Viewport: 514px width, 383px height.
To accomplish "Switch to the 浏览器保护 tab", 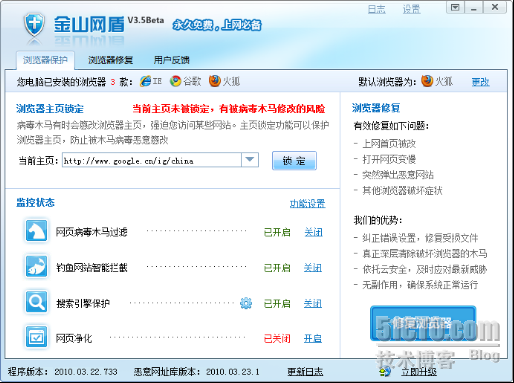I will click(x=45, y=60).
